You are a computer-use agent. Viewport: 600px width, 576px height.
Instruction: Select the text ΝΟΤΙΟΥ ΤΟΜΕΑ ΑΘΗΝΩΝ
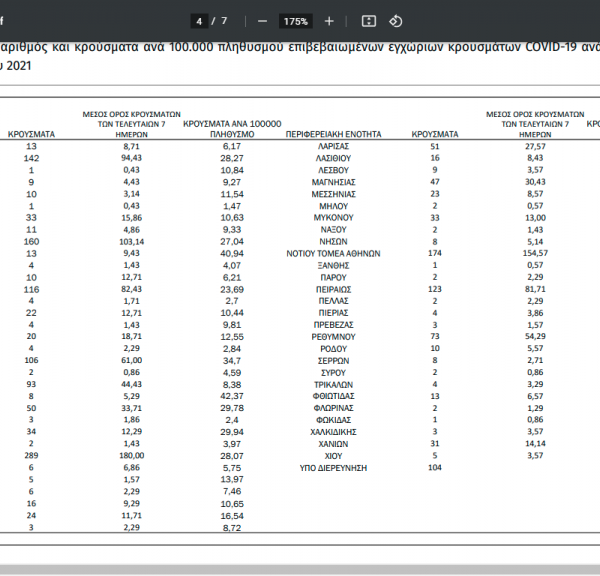click(x=333, y=254)
